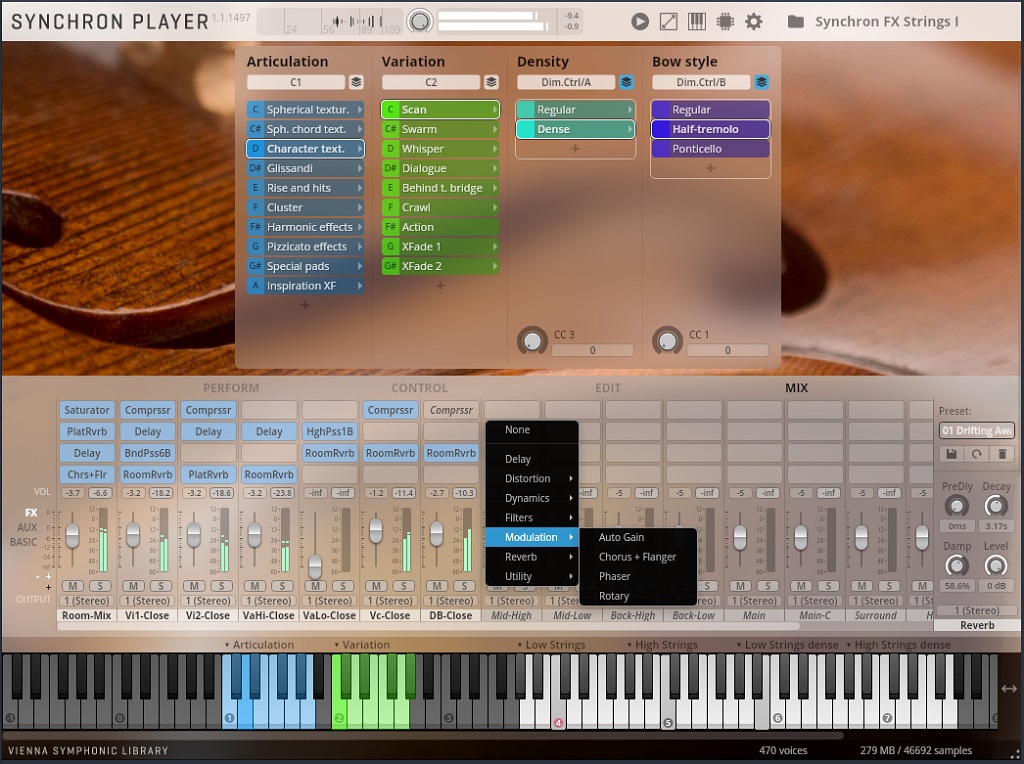The image size is (1024, 764).
Task: Select Chorus + Flanger effect
Action: [x=639, y=557]
